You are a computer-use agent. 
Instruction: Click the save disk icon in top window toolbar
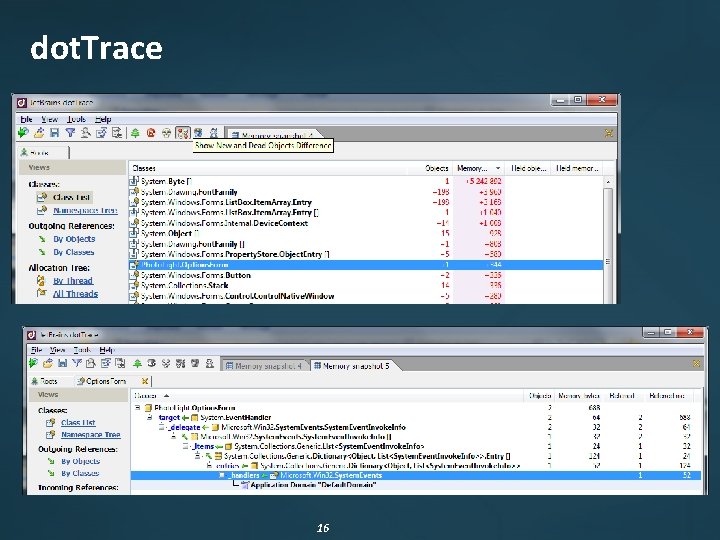(x=55, y=133)
